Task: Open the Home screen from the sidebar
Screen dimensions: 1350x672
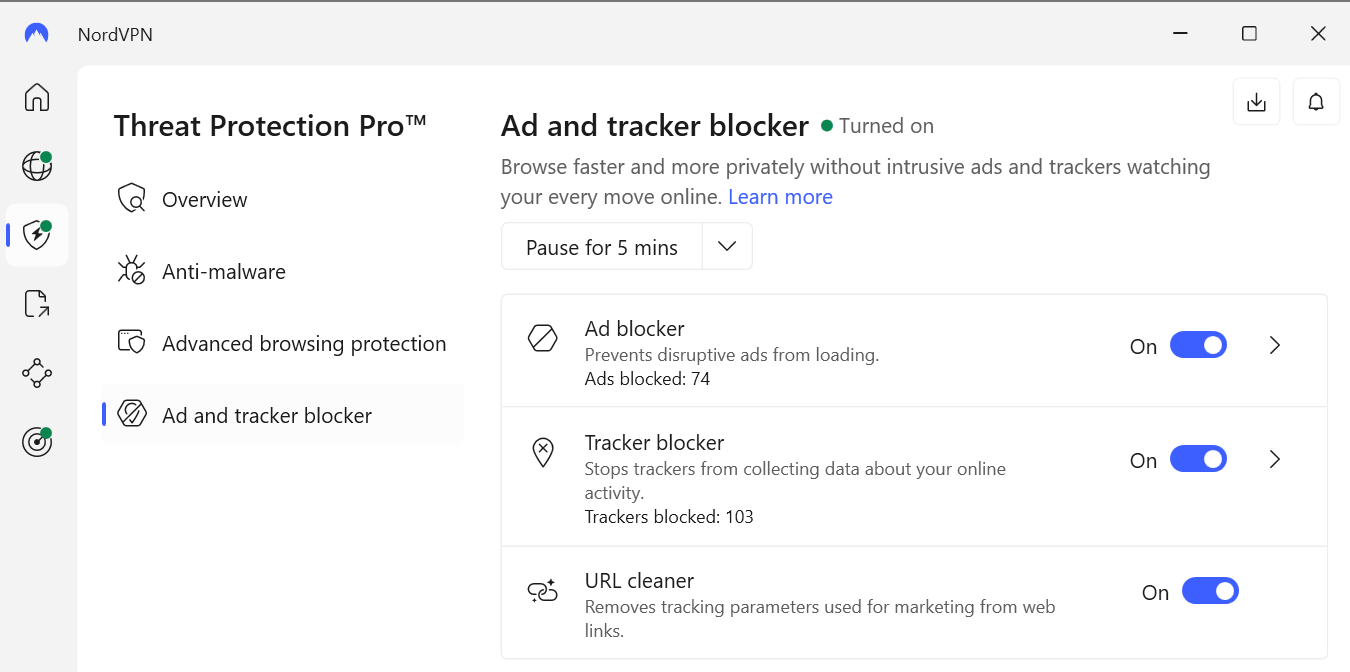Action: pyautogui.click(x=36, y=97)
